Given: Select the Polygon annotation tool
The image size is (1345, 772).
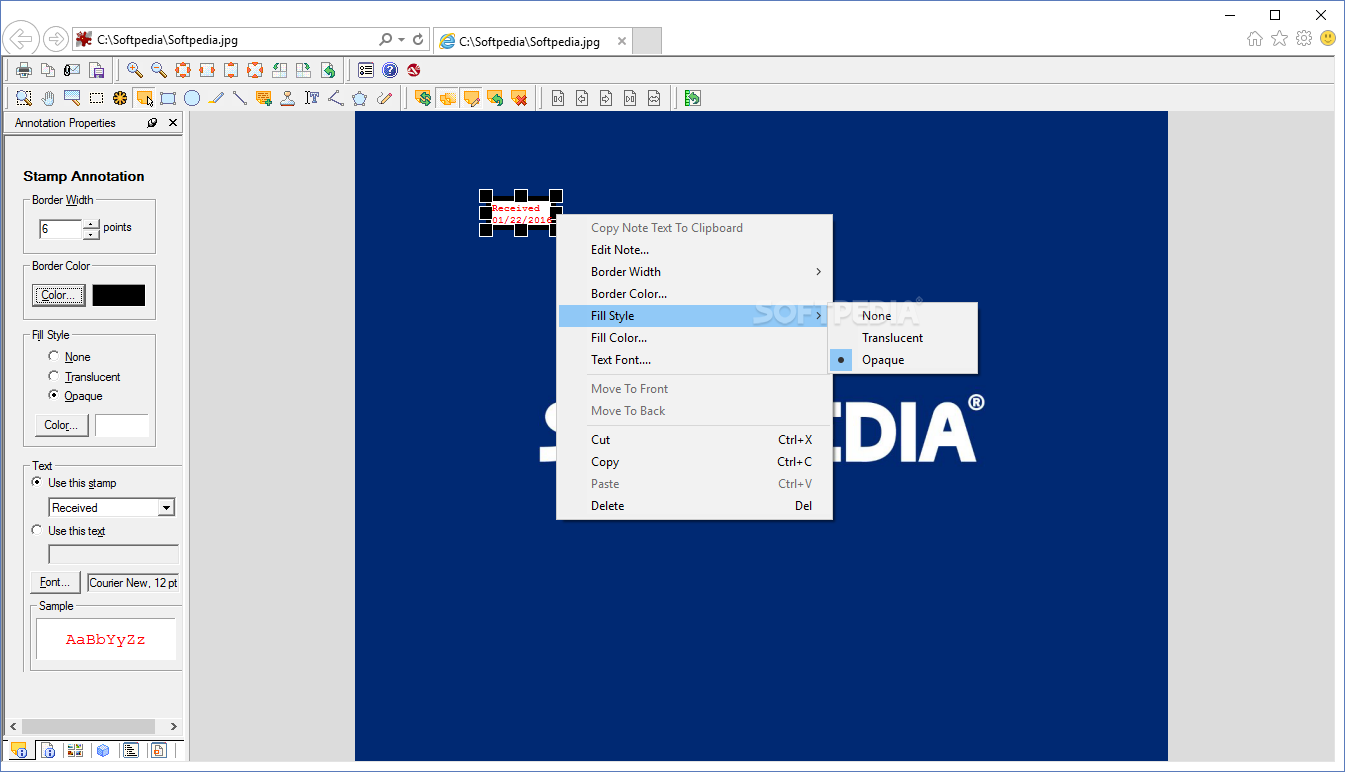Looking at the screenshot, I should click(360, 98).
